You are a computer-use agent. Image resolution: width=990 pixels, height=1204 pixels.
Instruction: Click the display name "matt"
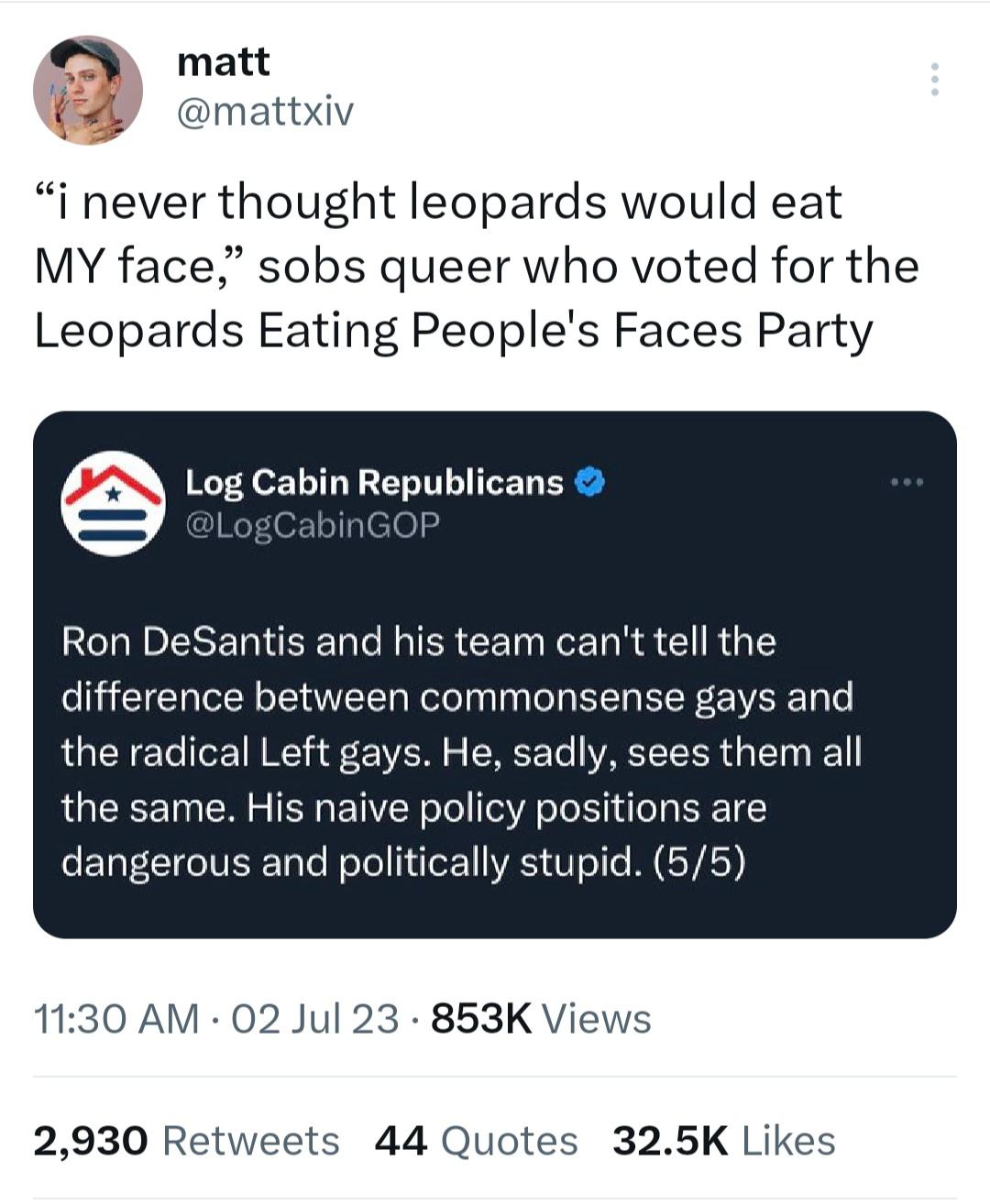(x=223, y=62)
